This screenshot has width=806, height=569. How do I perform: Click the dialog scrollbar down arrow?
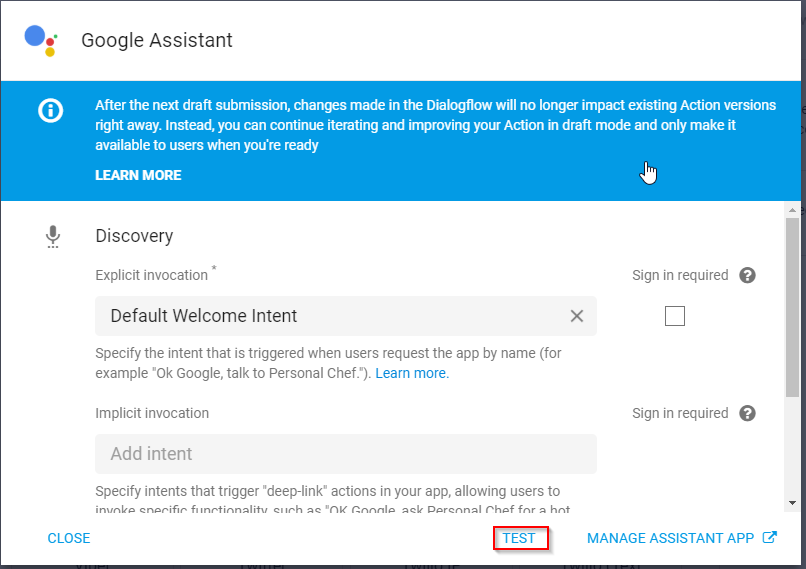pos(792,502)
